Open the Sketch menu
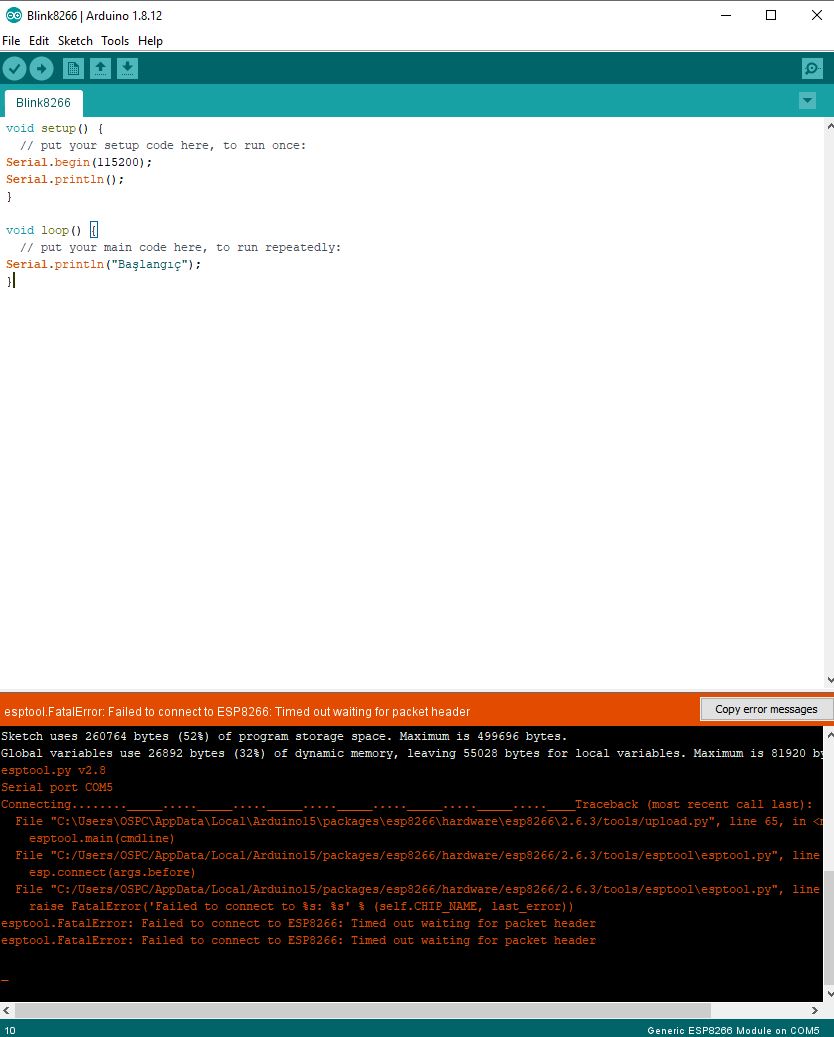 pos(75,40)
